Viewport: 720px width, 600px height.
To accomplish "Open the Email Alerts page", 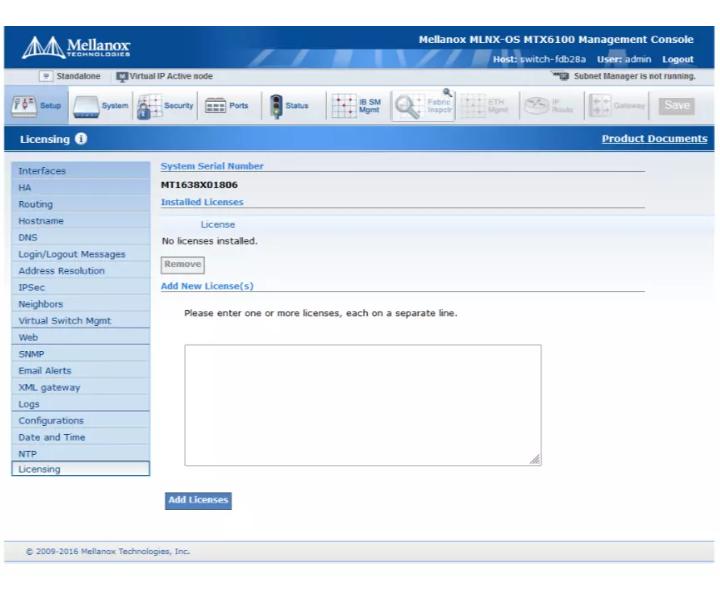I will [x=80, y=370].
